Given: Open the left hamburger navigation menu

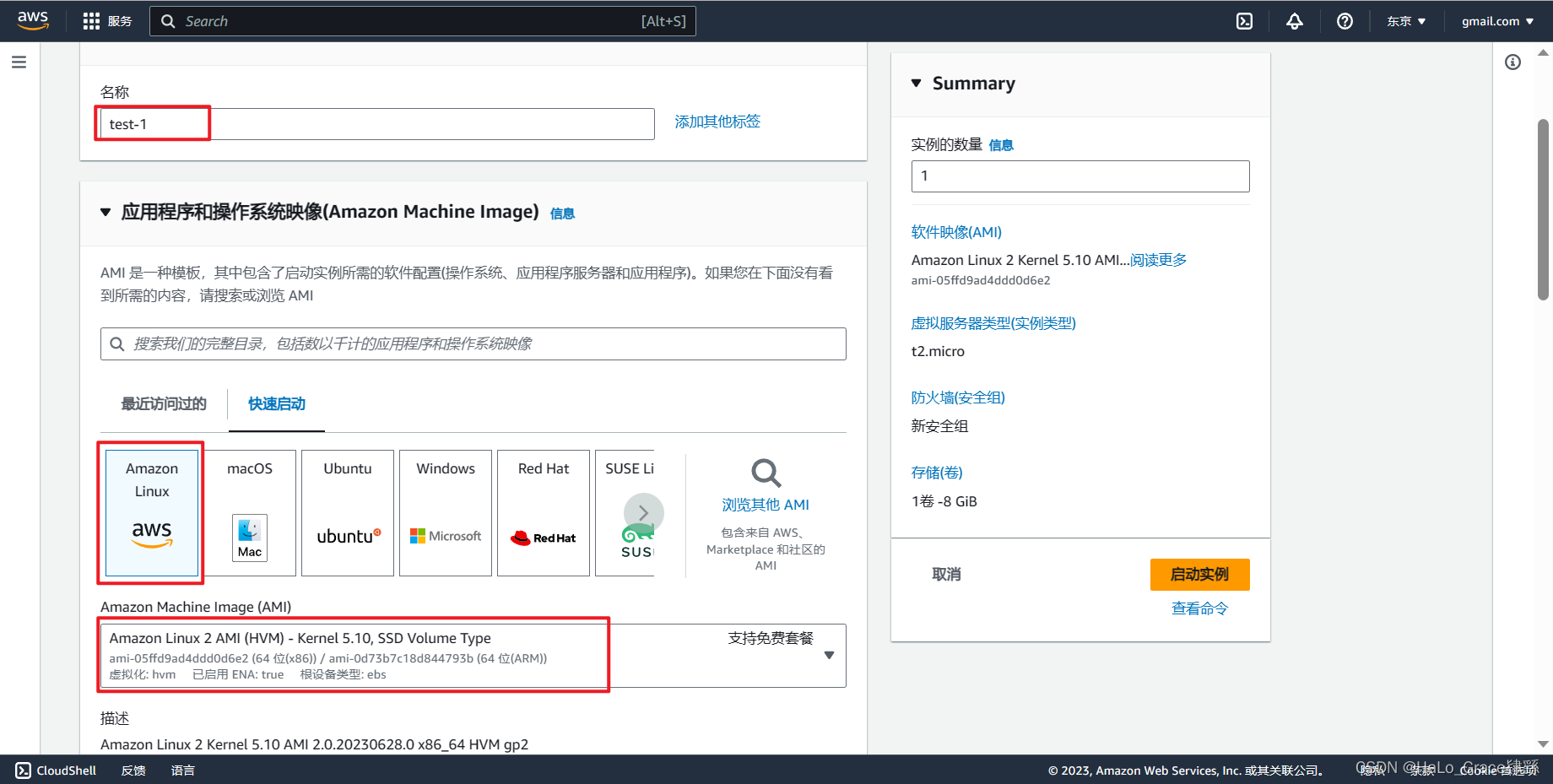Looking at the screenshot, I should click(19, 62).
